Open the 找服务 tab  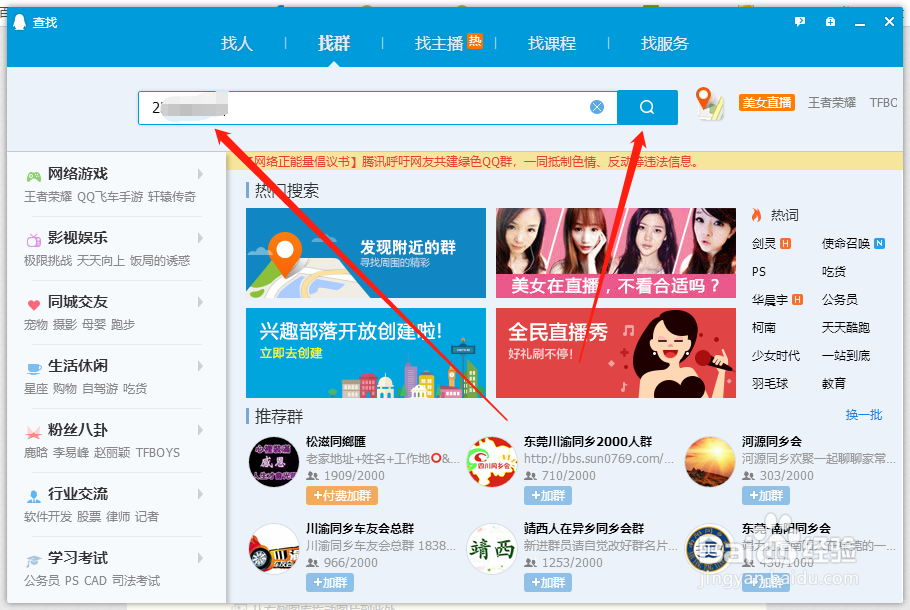[x=665, y=43]
